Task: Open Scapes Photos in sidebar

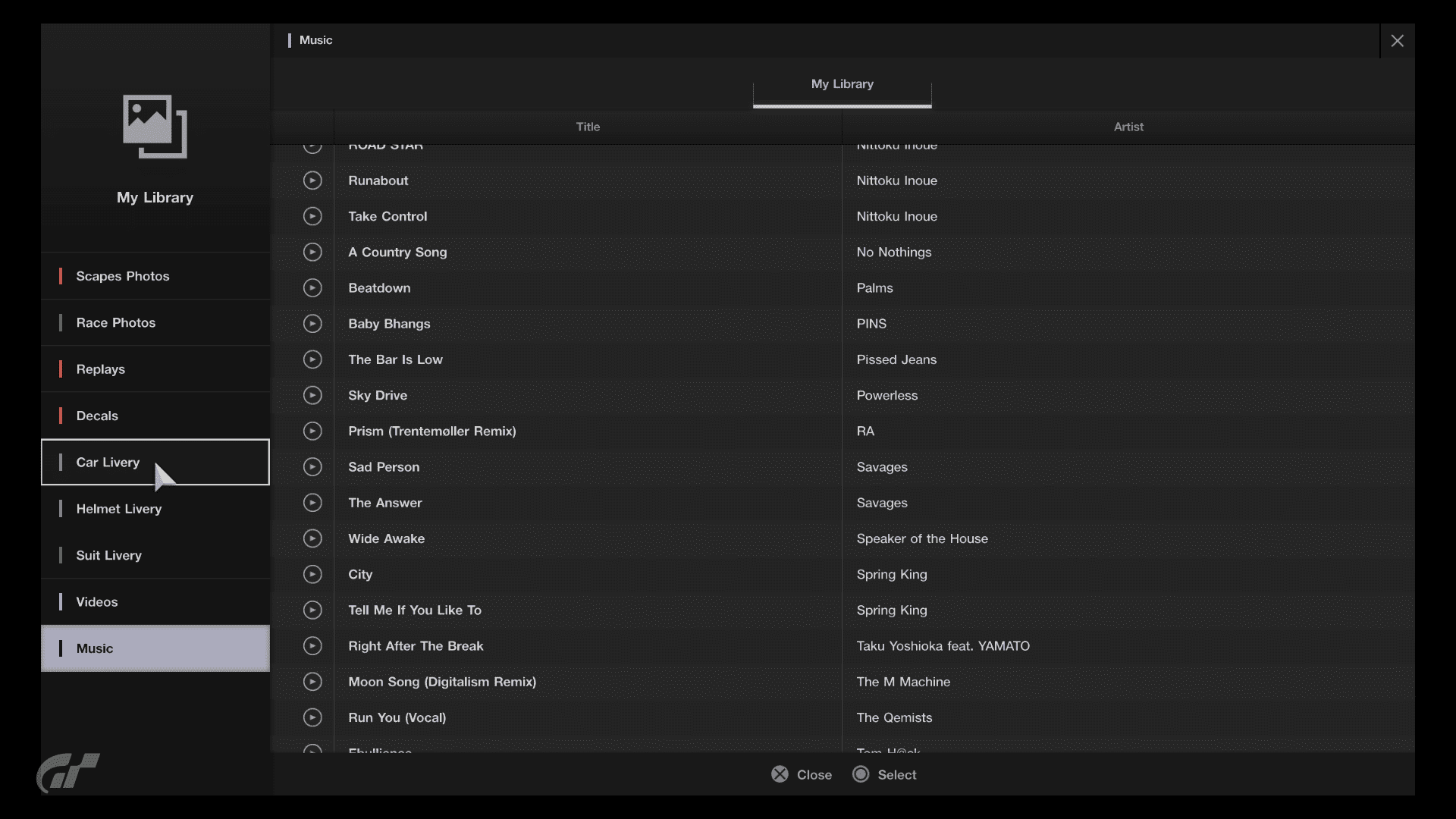Action: point(155,276)
